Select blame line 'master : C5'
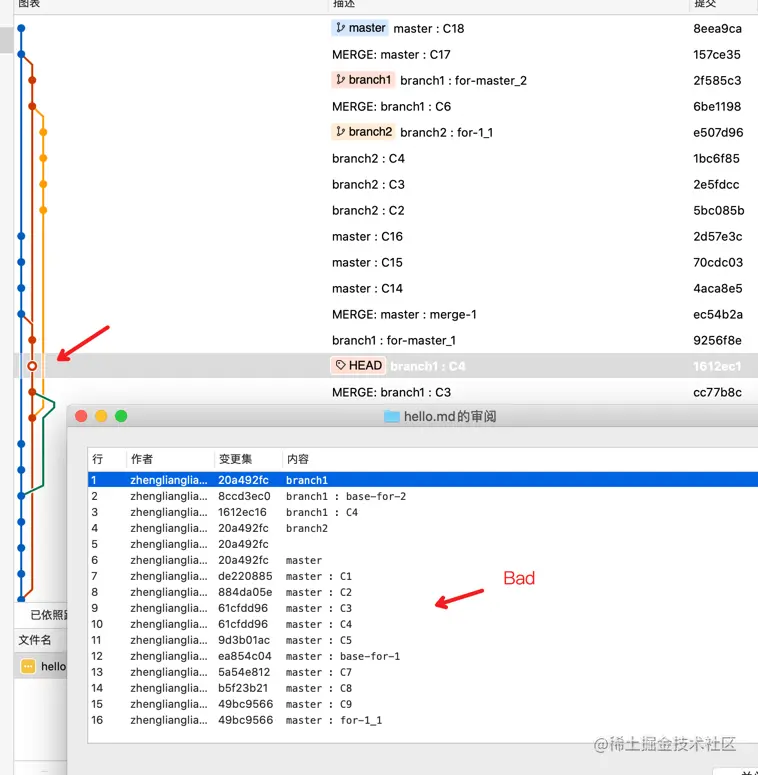 [422, 640]
